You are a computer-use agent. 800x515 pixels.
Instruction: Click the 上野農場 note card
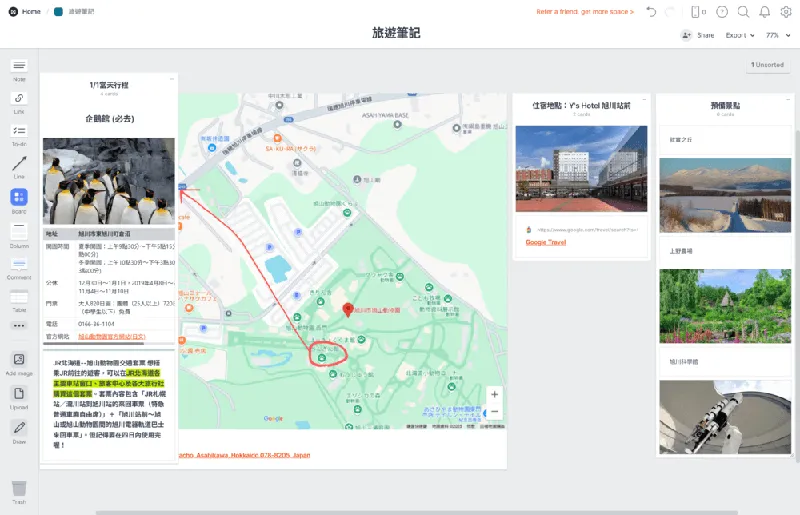coord(725,251)
